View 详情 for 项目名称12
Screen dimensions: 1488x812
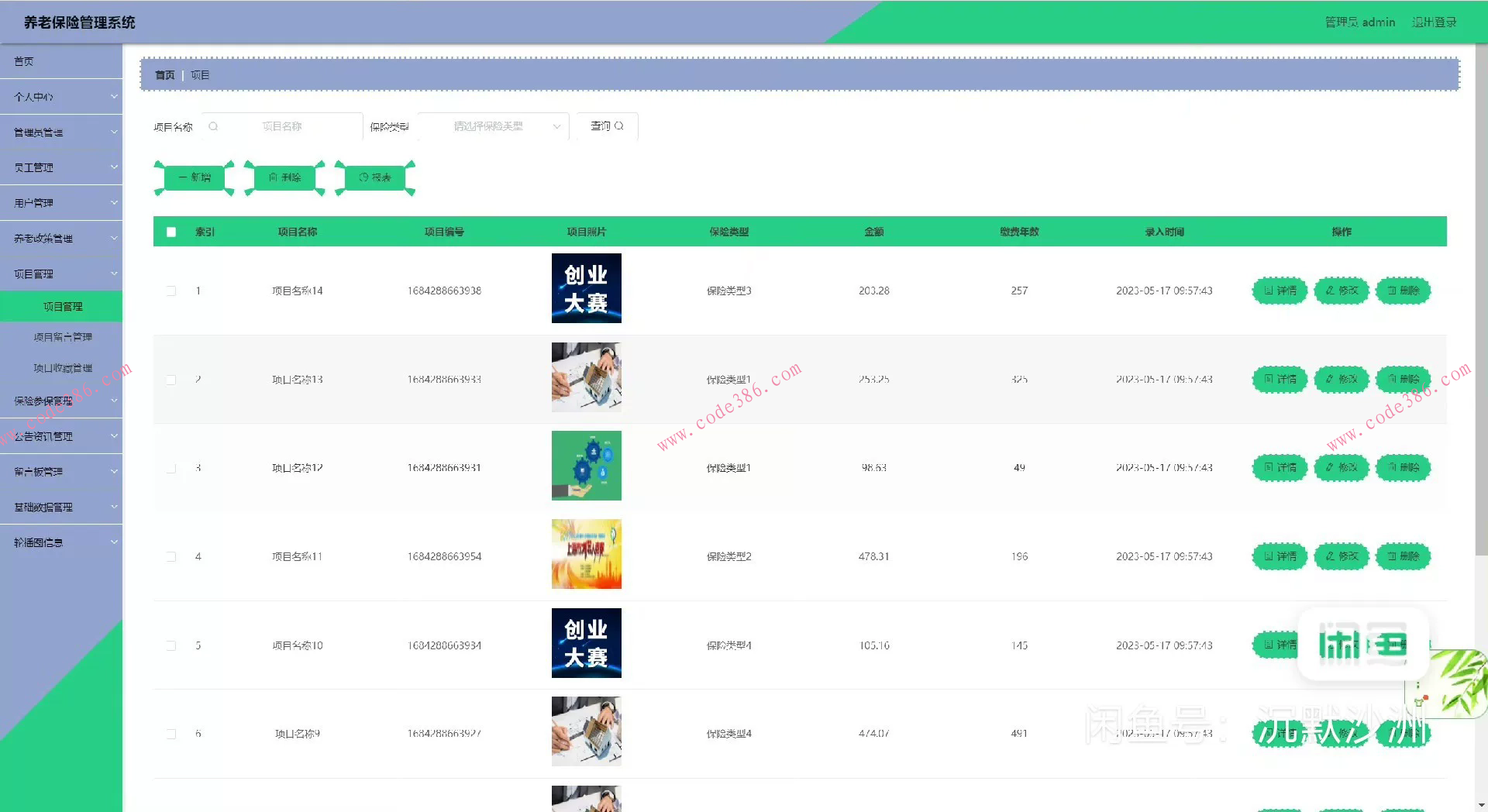click(1280, 468)
